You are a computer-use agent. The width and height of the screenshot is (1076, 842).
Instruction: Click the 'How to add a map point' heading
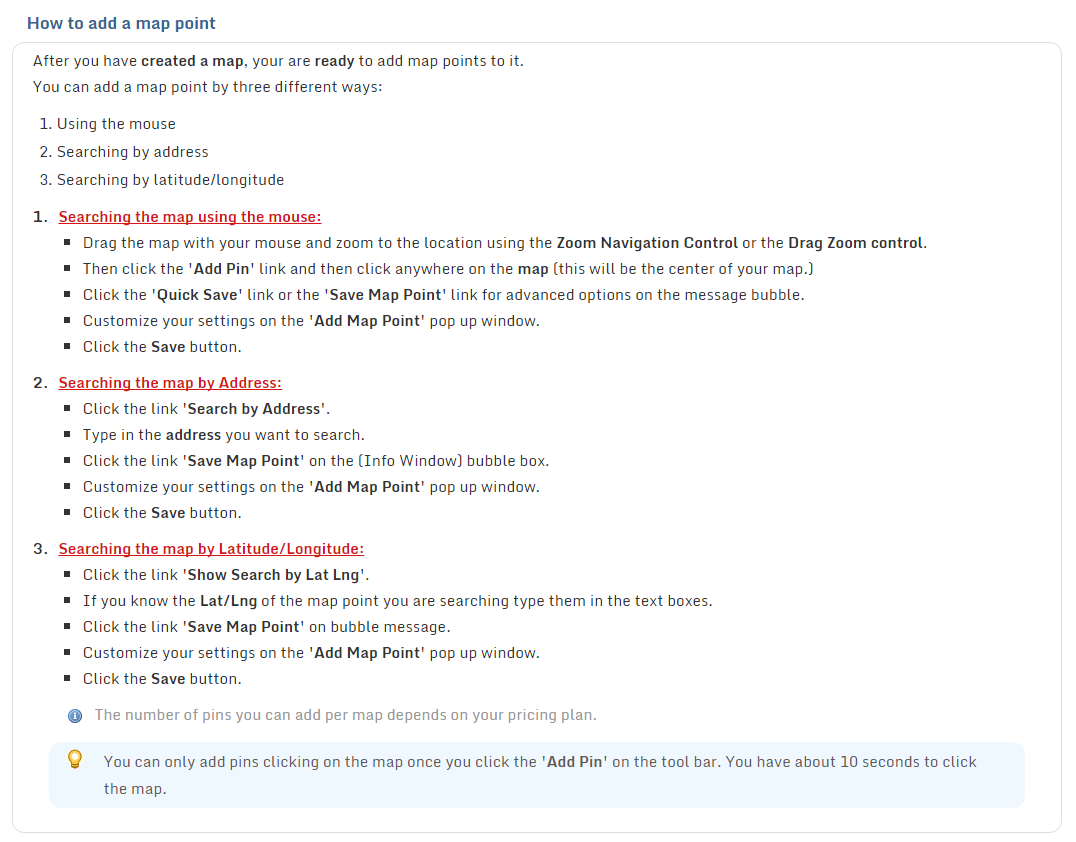tap(121, 23)
